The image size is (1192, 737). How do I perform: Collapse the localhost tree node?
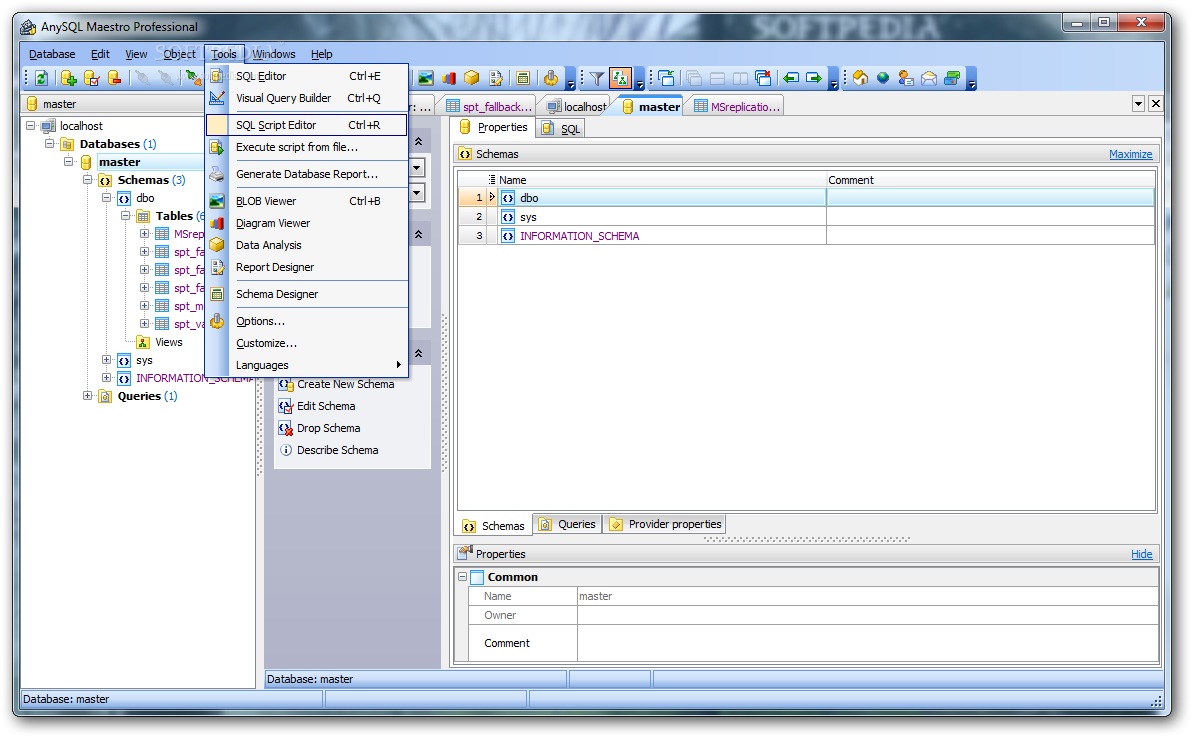[x=30, y=125]
